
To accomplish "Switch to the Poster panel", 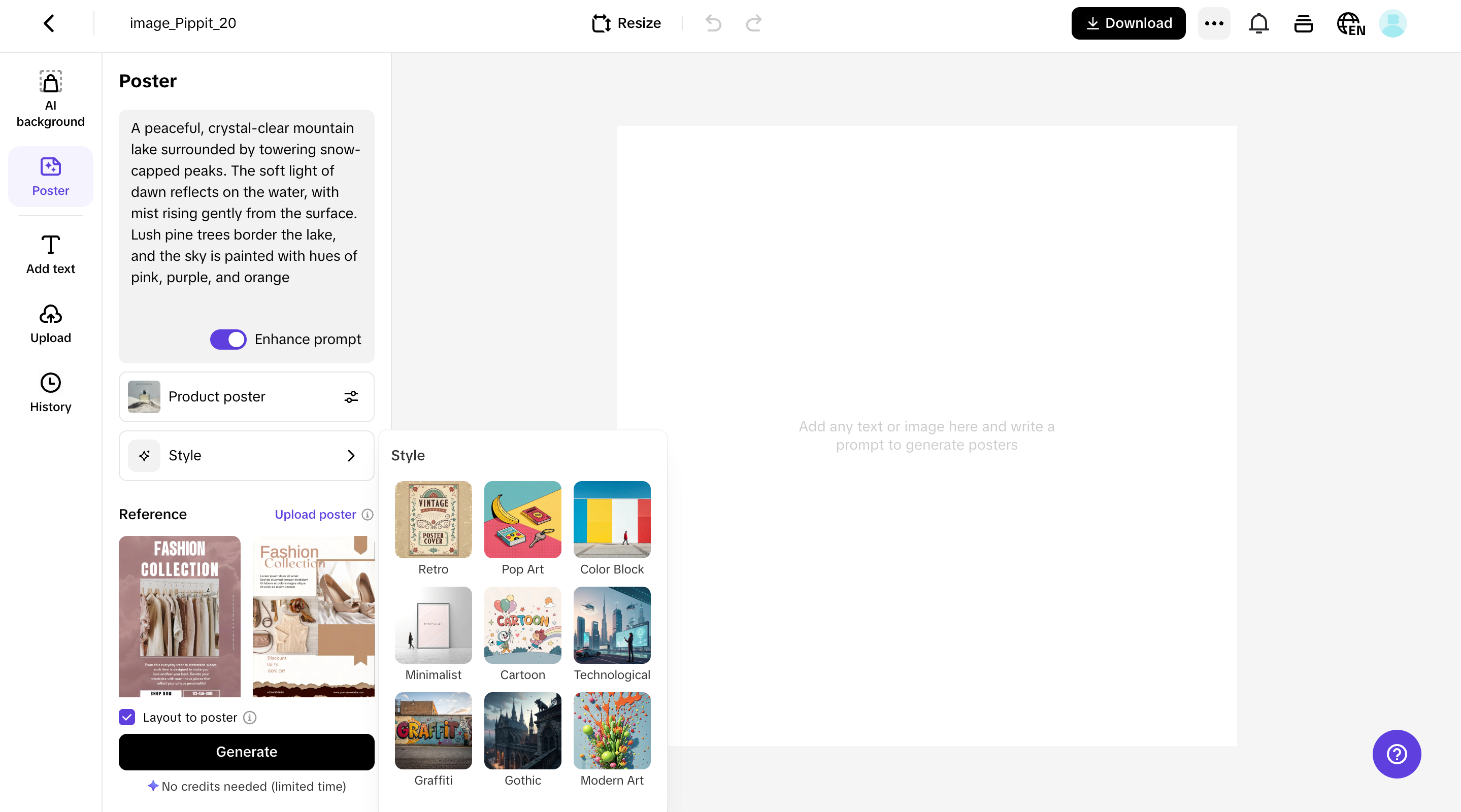I will coord(50,176).
